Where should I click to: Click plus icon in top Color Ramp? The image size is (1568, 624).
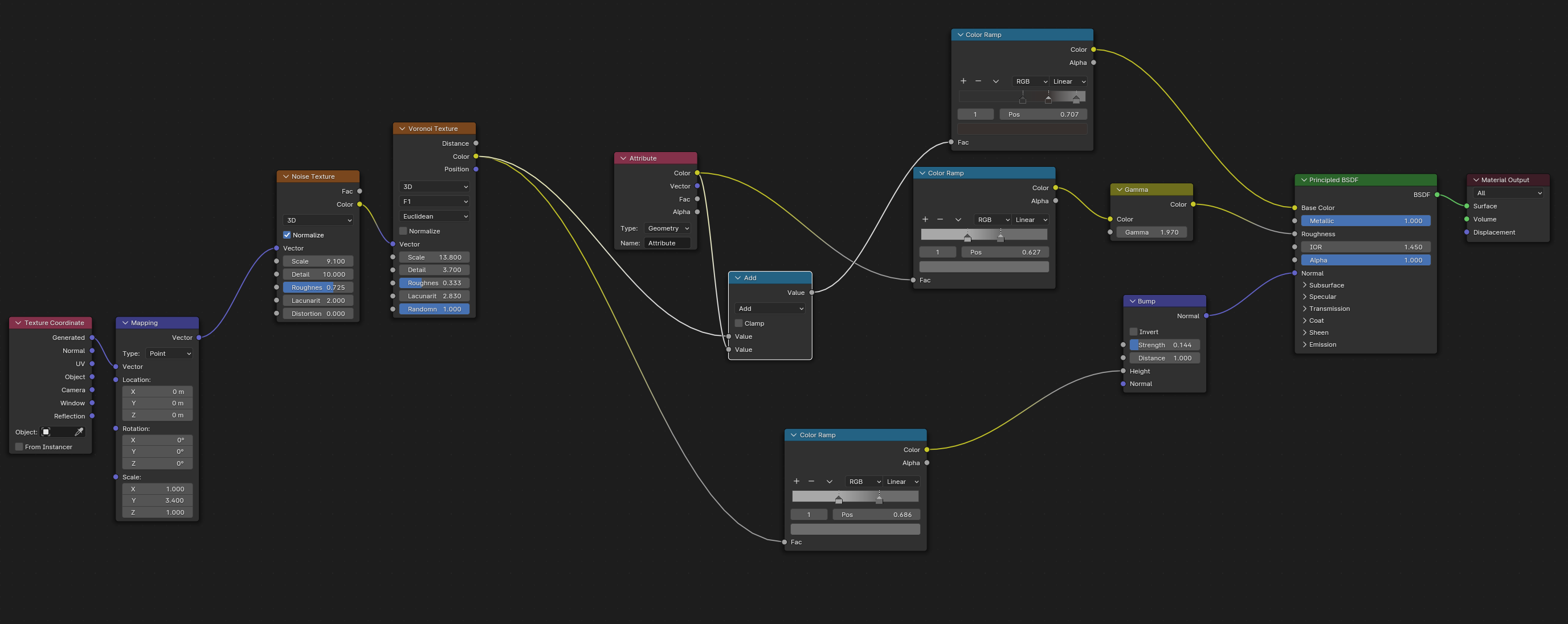tap(963, 81)
